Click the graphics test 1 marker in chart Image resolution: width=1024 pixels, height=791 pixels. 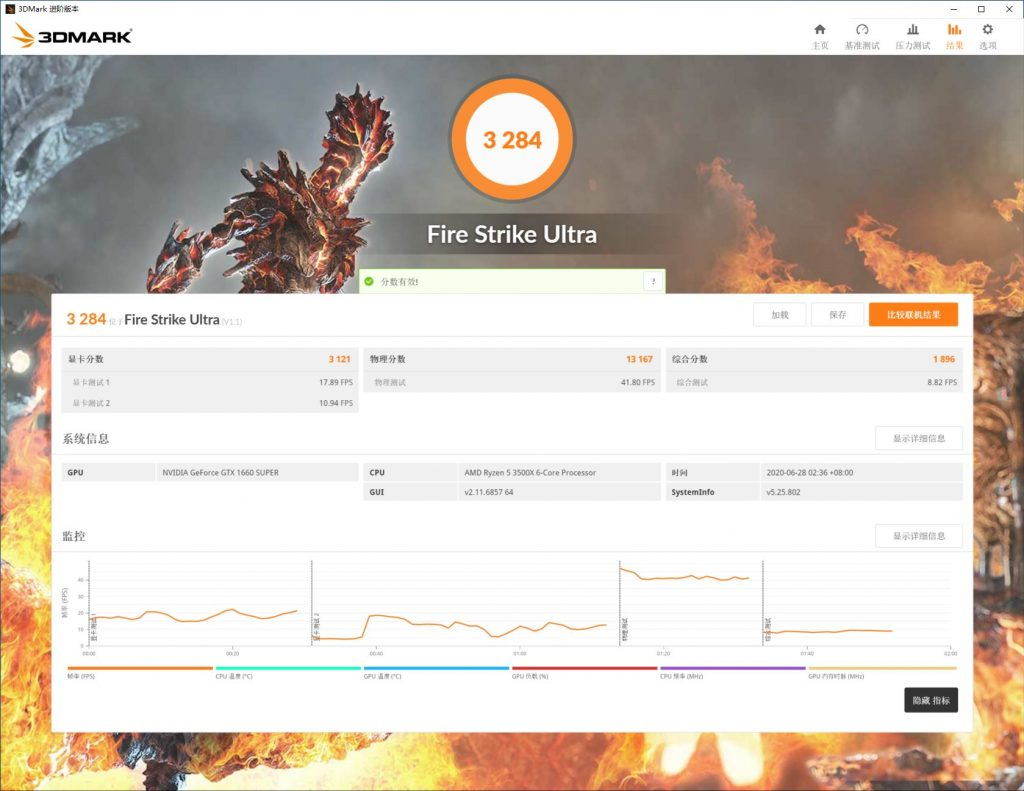(93, 626)
